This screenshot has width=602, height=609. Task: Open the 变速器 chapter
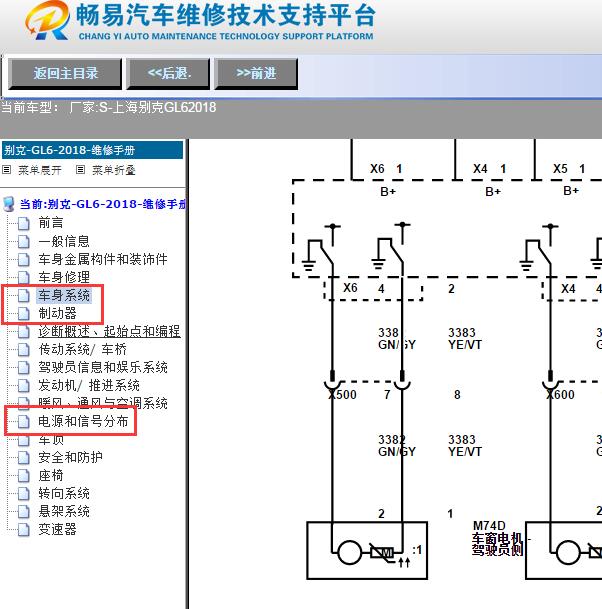pyautogui.click(x=57, y=529)
